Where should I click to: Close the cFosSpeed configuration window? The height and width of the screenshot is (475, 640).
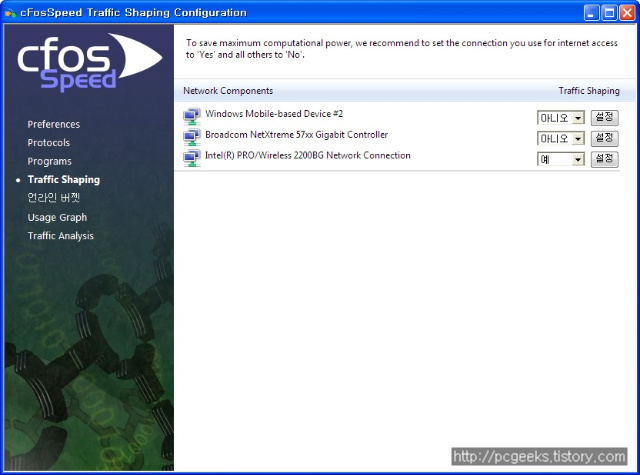(x=627, y=13)
